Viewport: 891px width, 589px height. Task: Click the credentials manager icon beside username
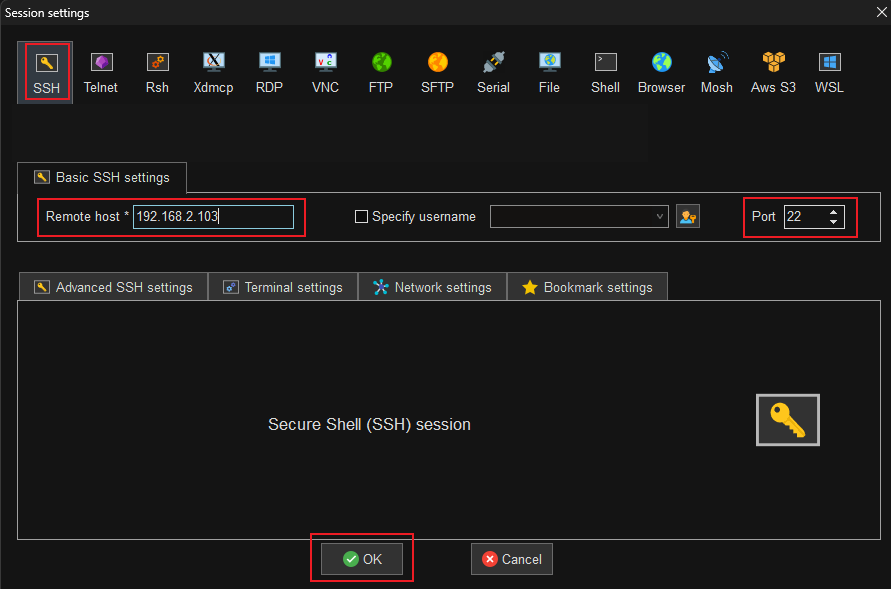pyautogui.click(x=688, y=216)
